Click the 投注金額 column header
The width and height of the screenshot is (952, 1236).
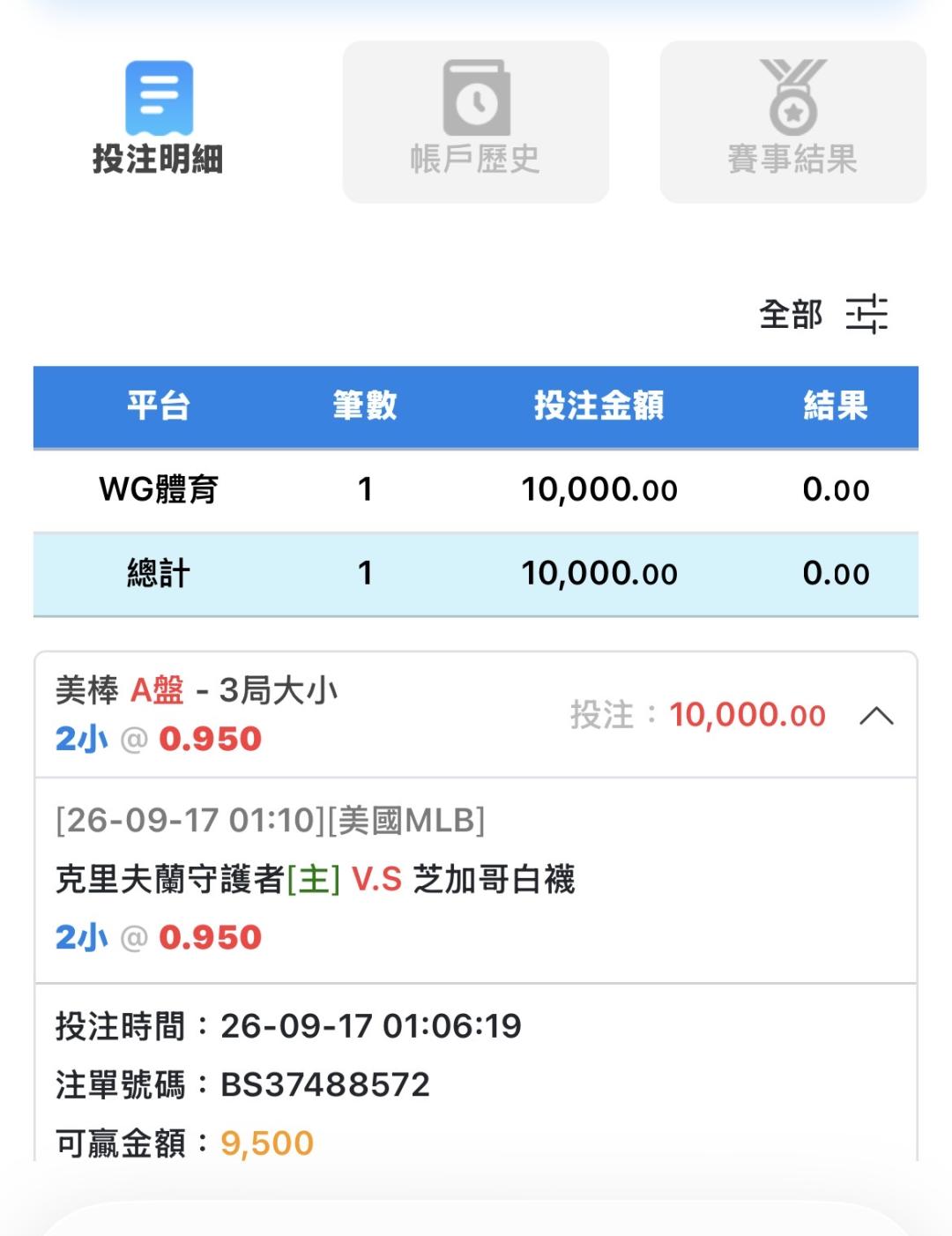pyautogui.click(x=599, y=406)
